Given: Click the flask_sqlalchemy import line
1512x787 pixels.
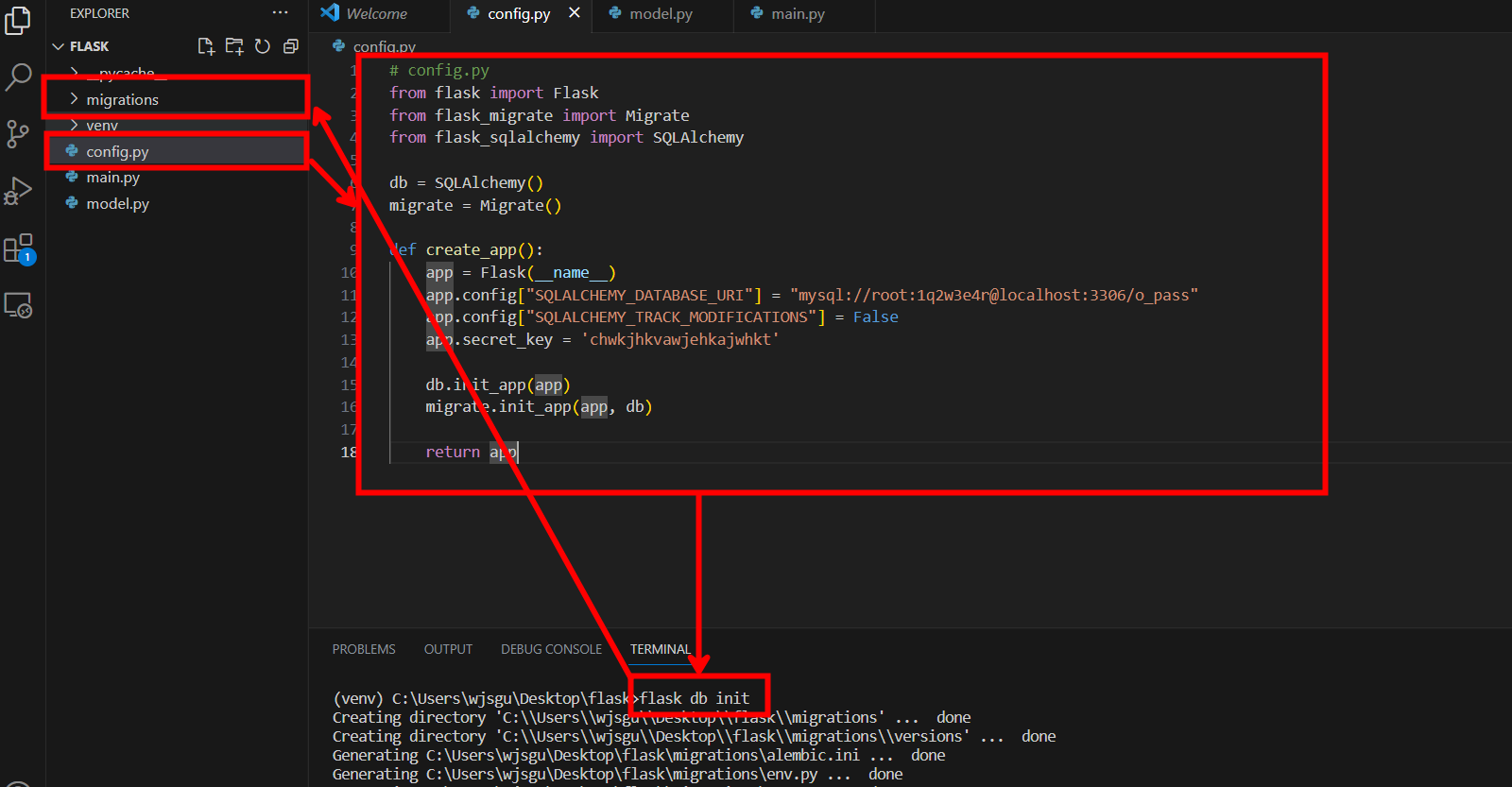Looking at the screenshot, I should [567, 137].
